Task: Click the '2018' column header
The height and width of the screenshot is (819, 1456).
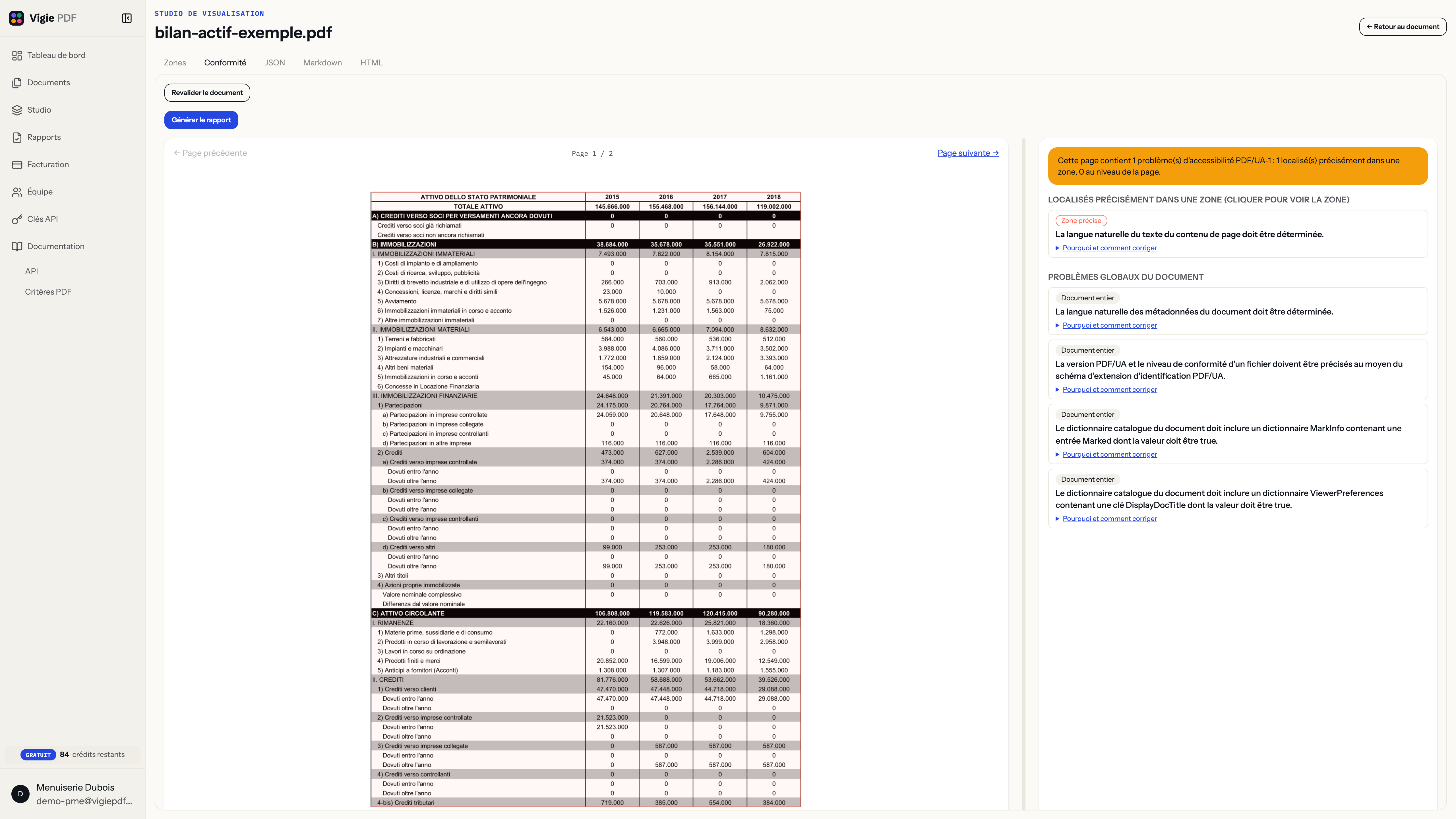Action: pyautogui.click(x=774, y=197)
